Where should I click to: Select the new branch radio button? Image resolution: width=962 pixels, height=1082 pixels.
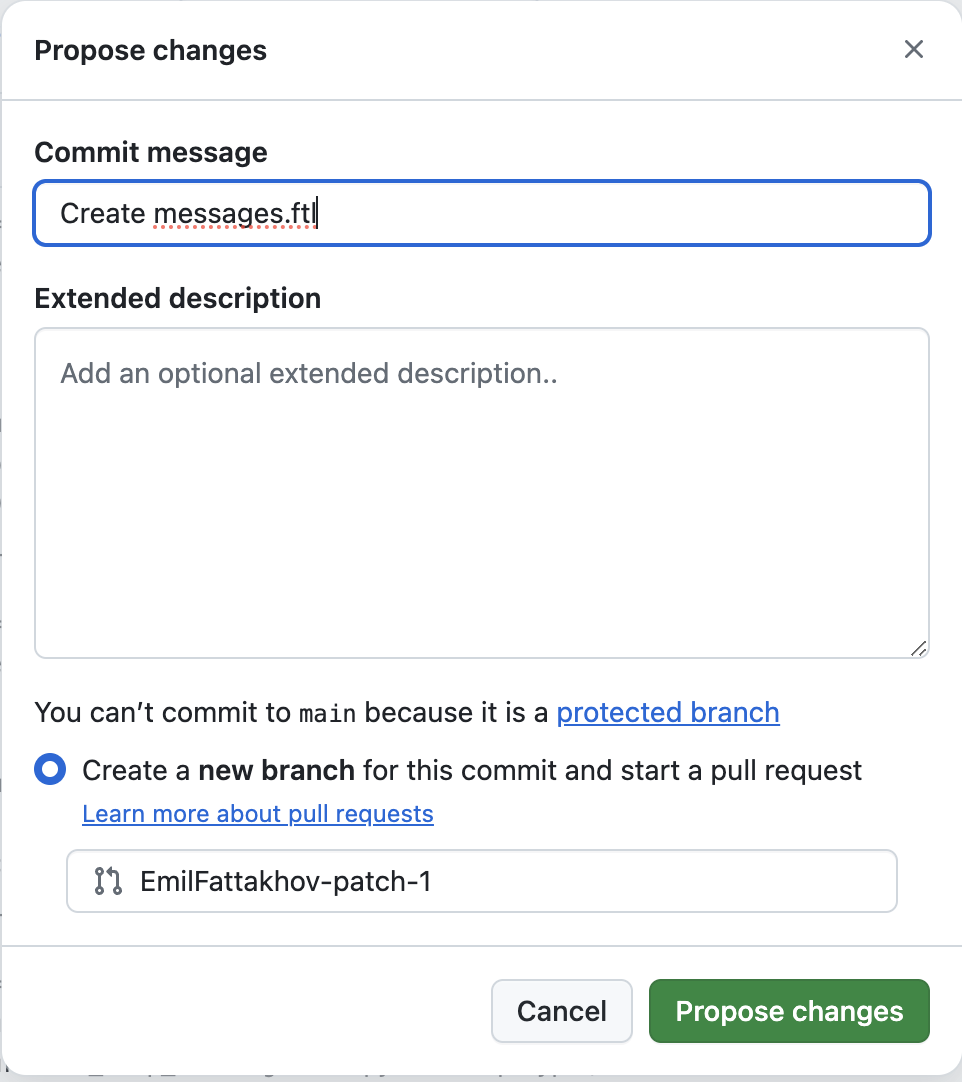tap(51, 770)
